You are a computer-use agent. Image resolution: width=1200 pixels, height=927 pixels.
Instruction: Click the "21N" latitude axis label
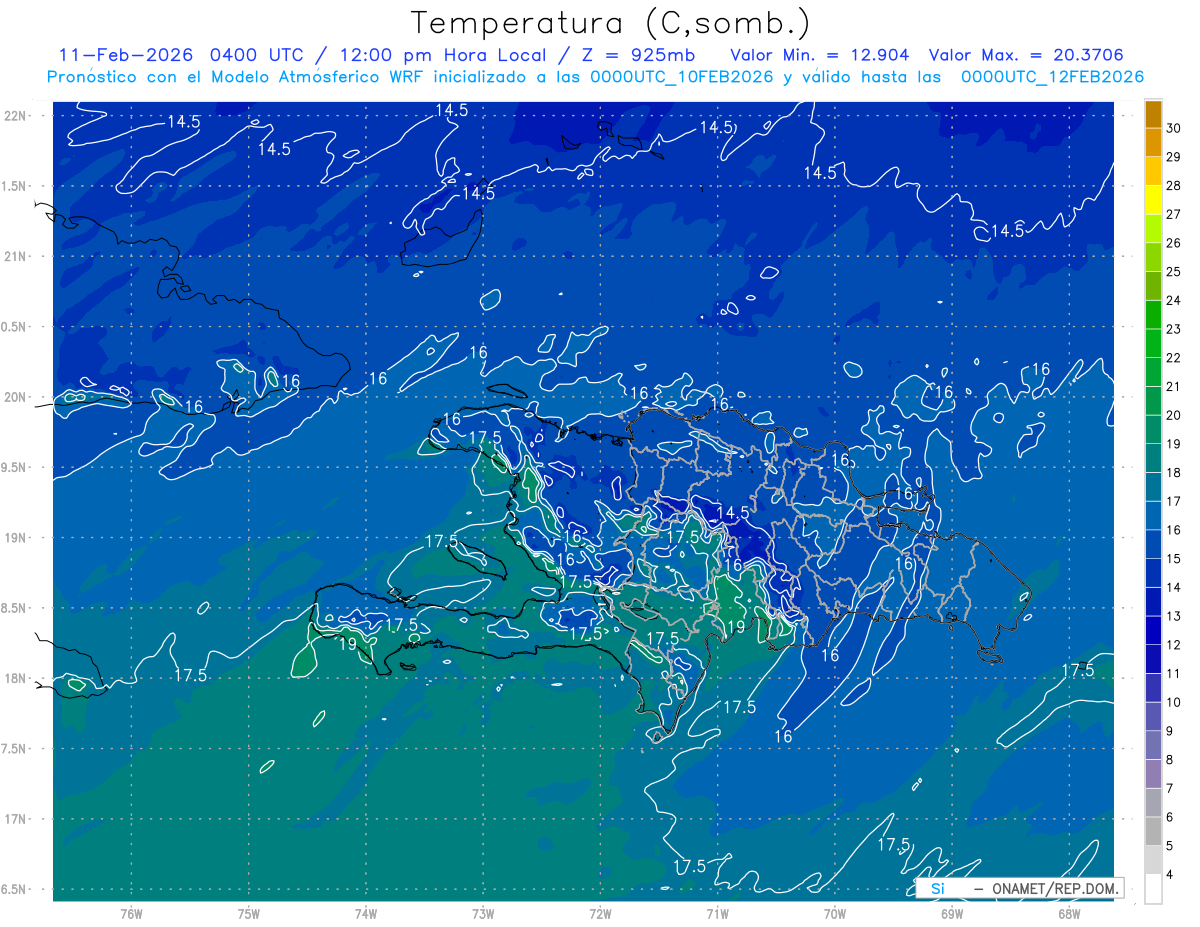coord(17,256)
